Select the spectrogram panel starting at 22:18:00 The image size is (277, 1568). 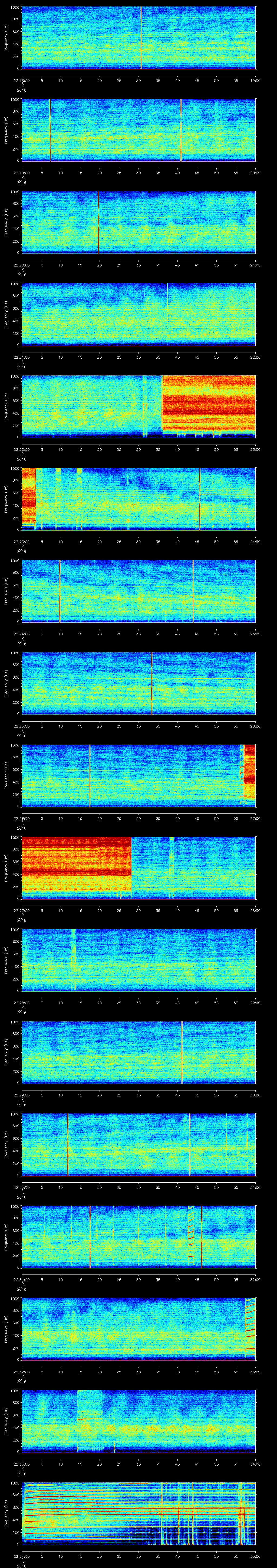tap(139, 38)
